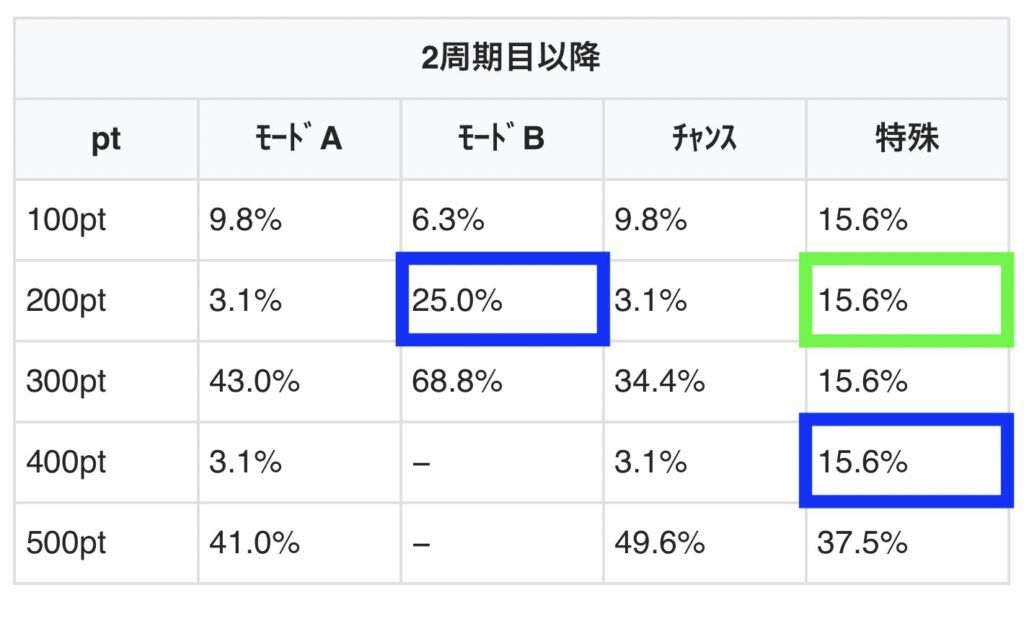This screenshot has height=634, width=1024.
Task: Select the pt column header
Action: [106, 139]
